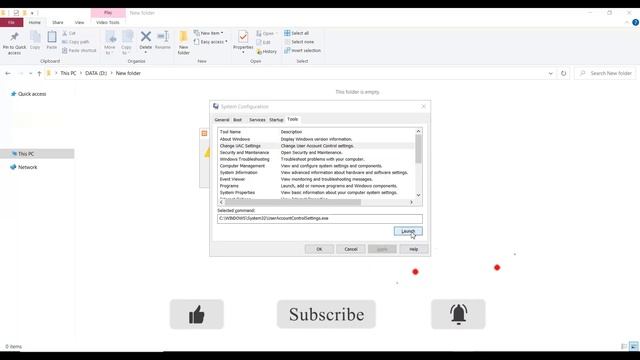Click History in the Open group
Viewport: 640px width, 360px height.
click(x=267, y=51)
